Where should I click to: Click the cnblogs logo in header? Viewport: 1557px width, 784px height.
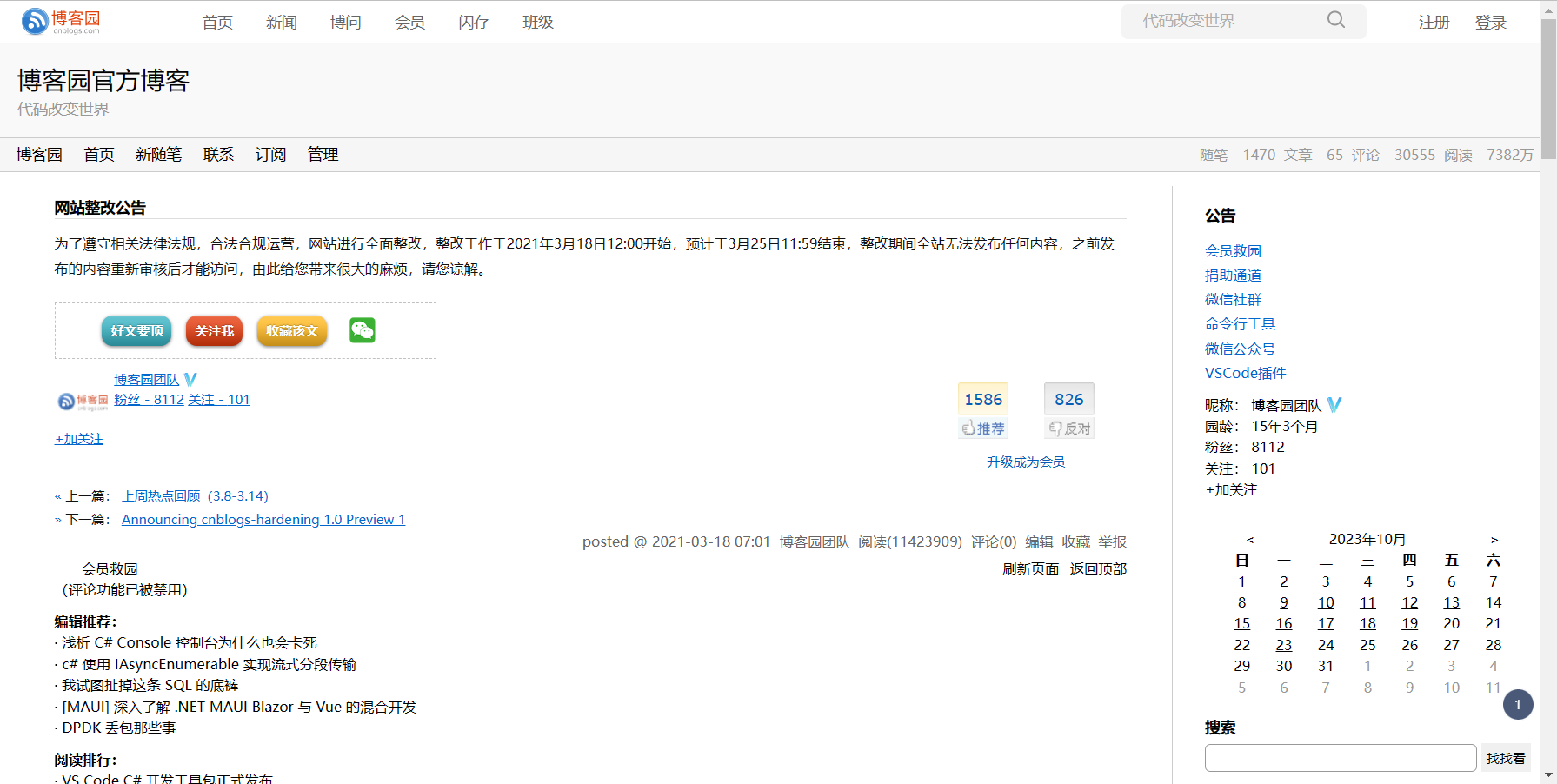(x=61, y=22)
